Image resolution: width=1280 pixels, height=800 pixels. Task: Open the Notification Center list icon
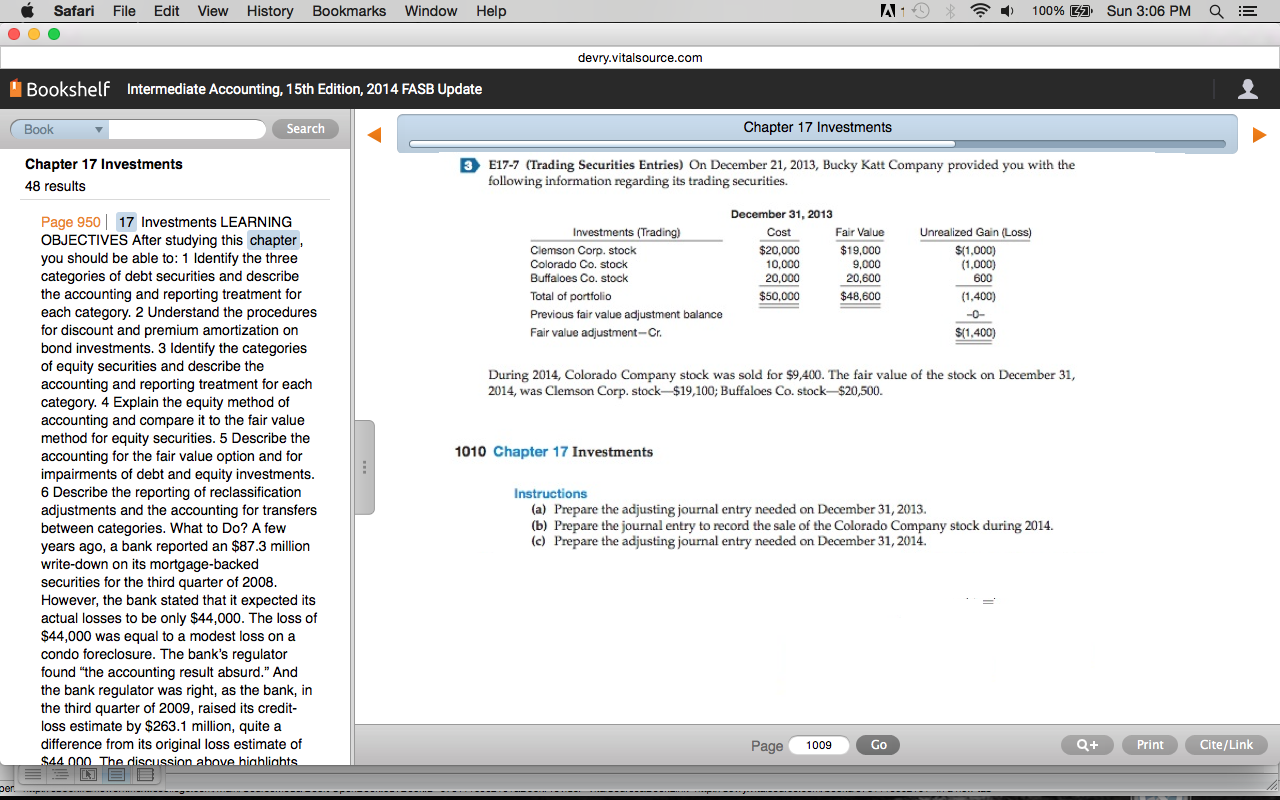(x=1247, y=11)
